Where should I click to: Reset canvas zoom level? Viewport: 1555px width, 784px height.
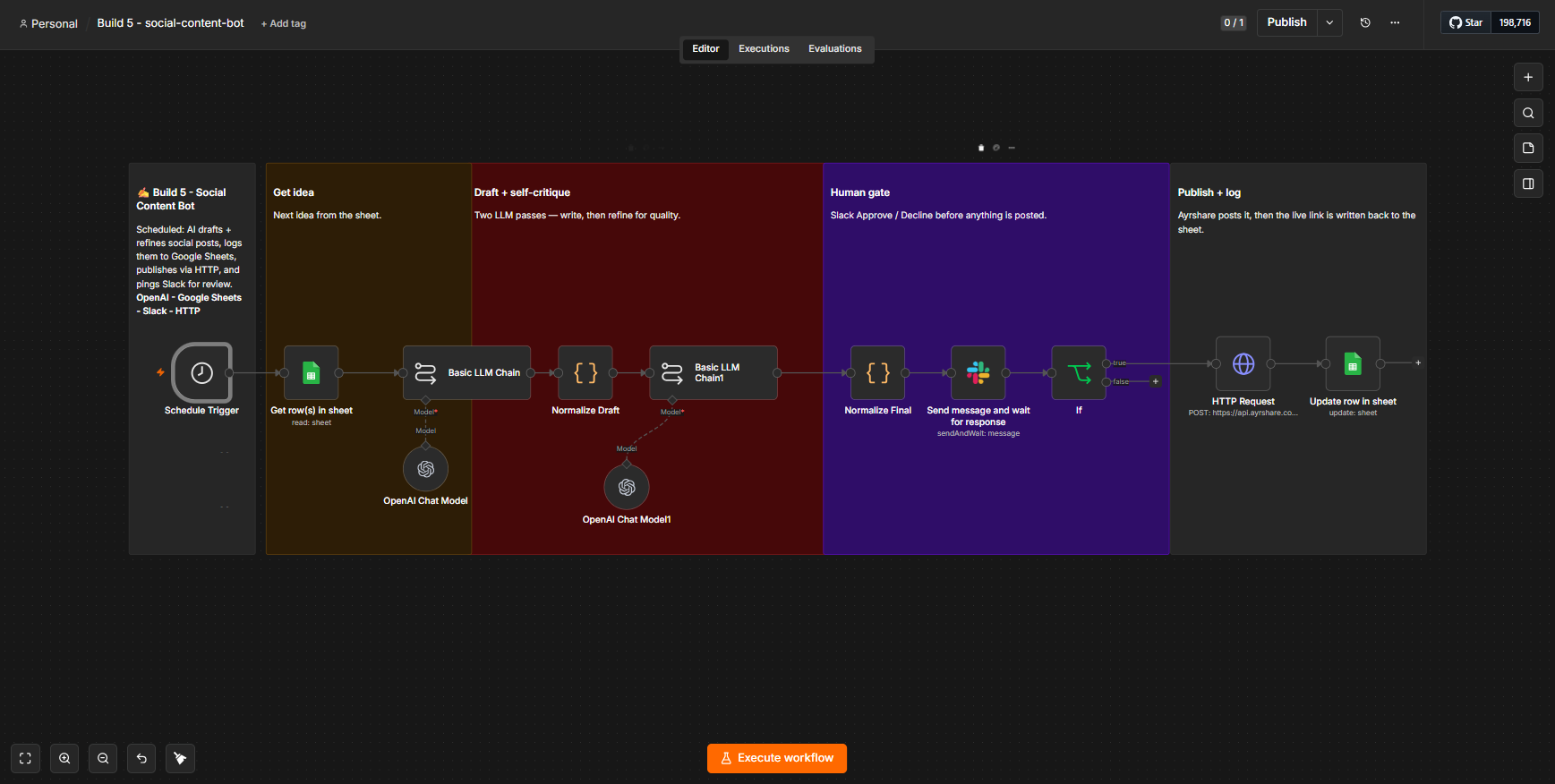[141, 758]
